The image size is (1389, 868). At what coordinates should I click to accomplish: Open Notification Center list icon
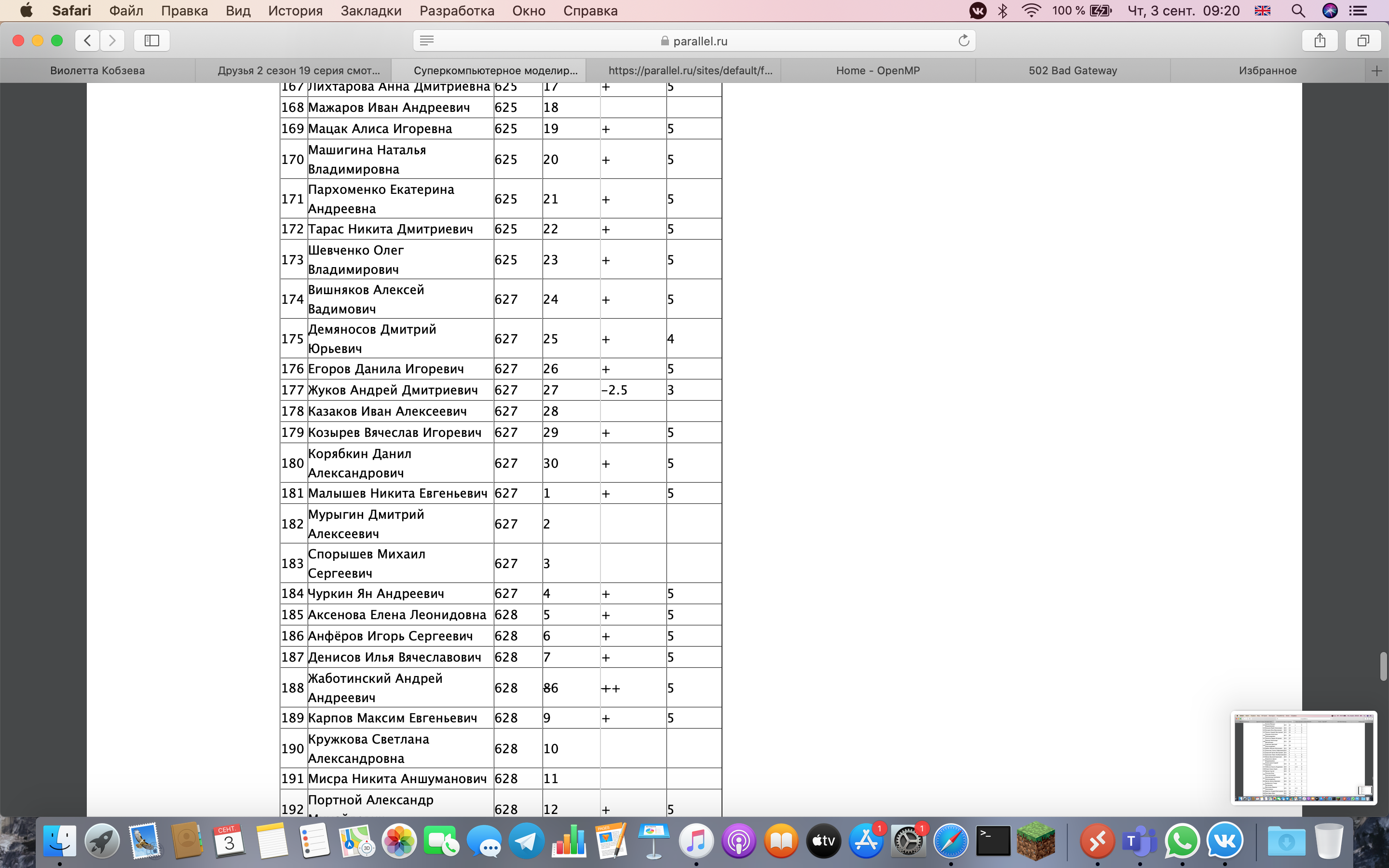pyautogui.click(x=1358, y=10)
